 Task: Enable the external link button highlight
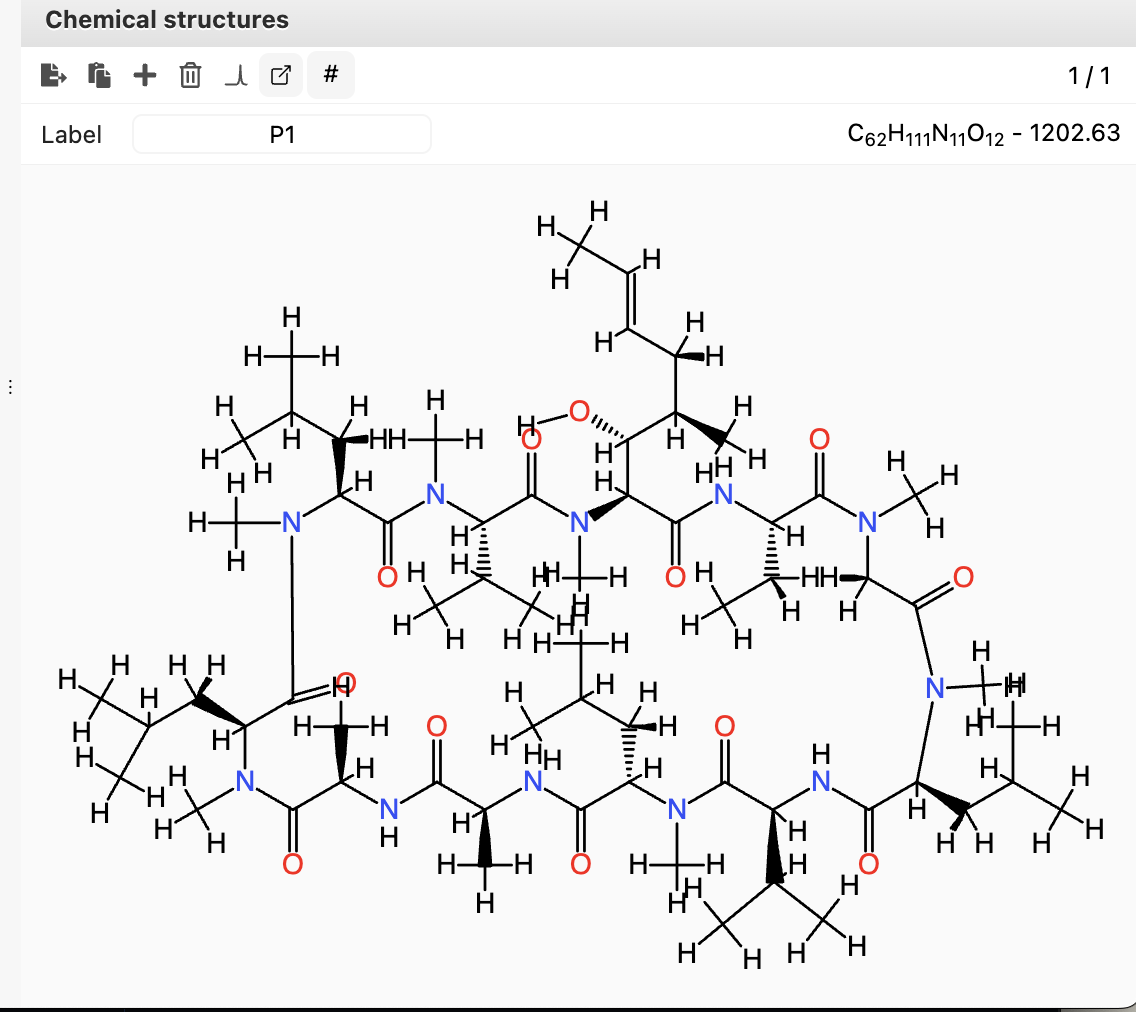(279, 75)
